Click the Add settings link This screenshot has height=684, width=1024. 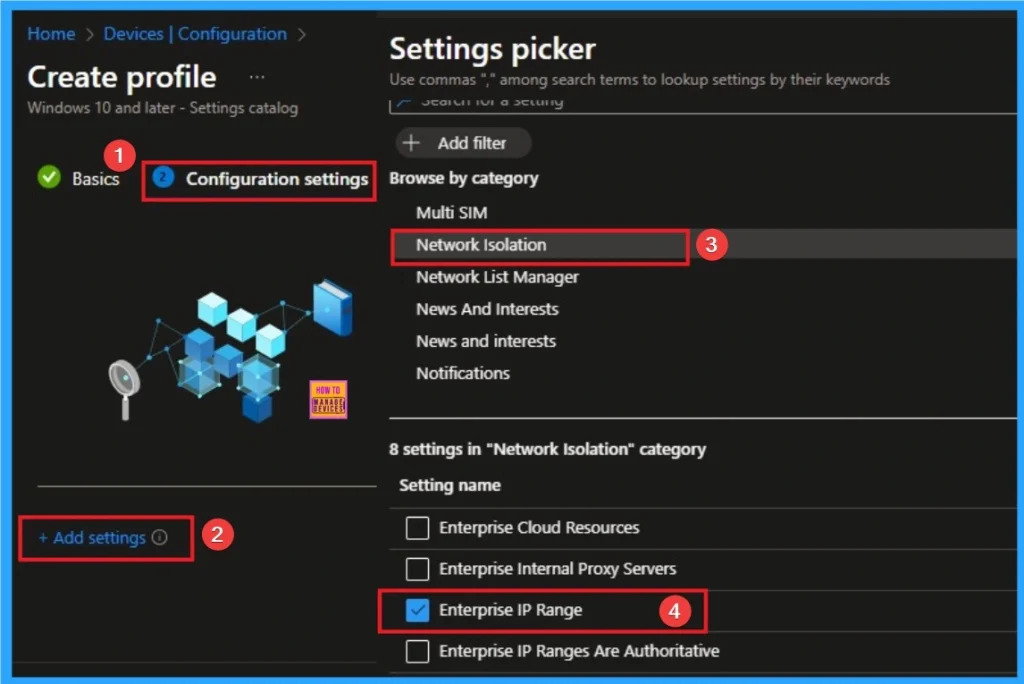97,538
